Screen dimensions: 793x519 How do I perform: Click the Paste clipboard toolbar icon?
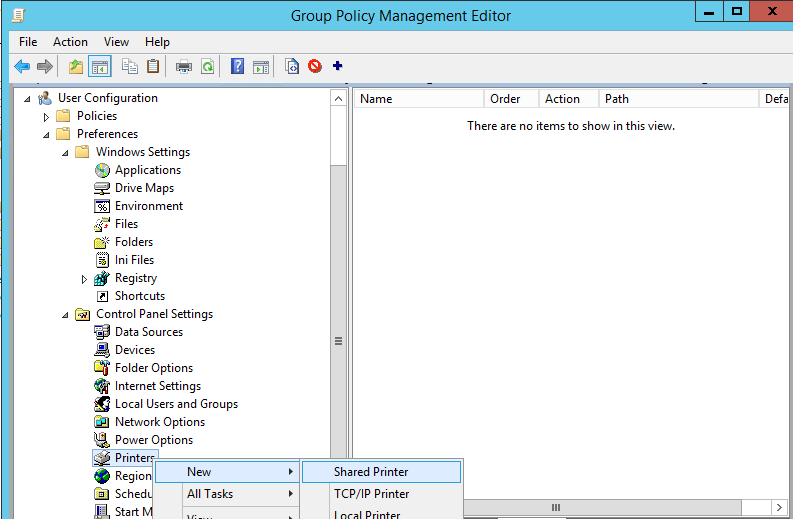tap(153, 66)
